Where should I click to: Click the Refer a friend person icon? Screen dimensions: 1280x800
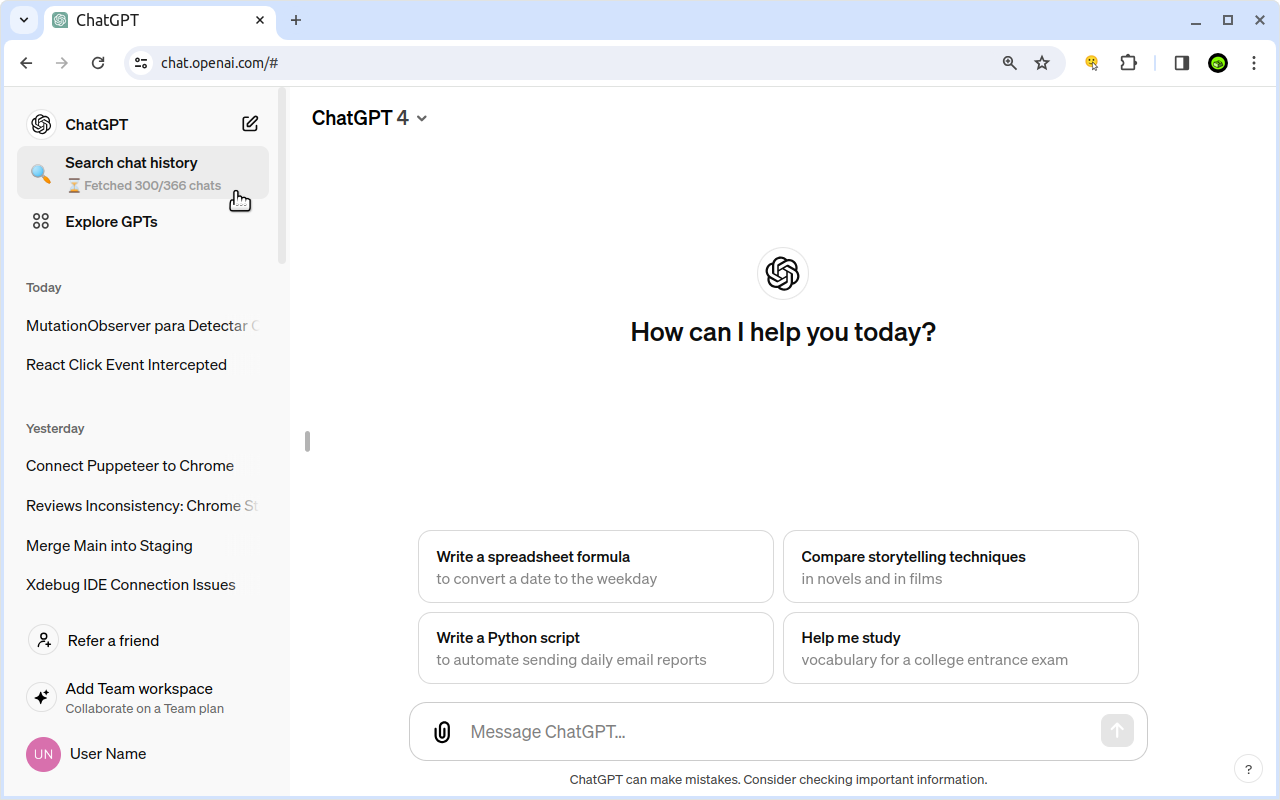click(x=43, y=640)
